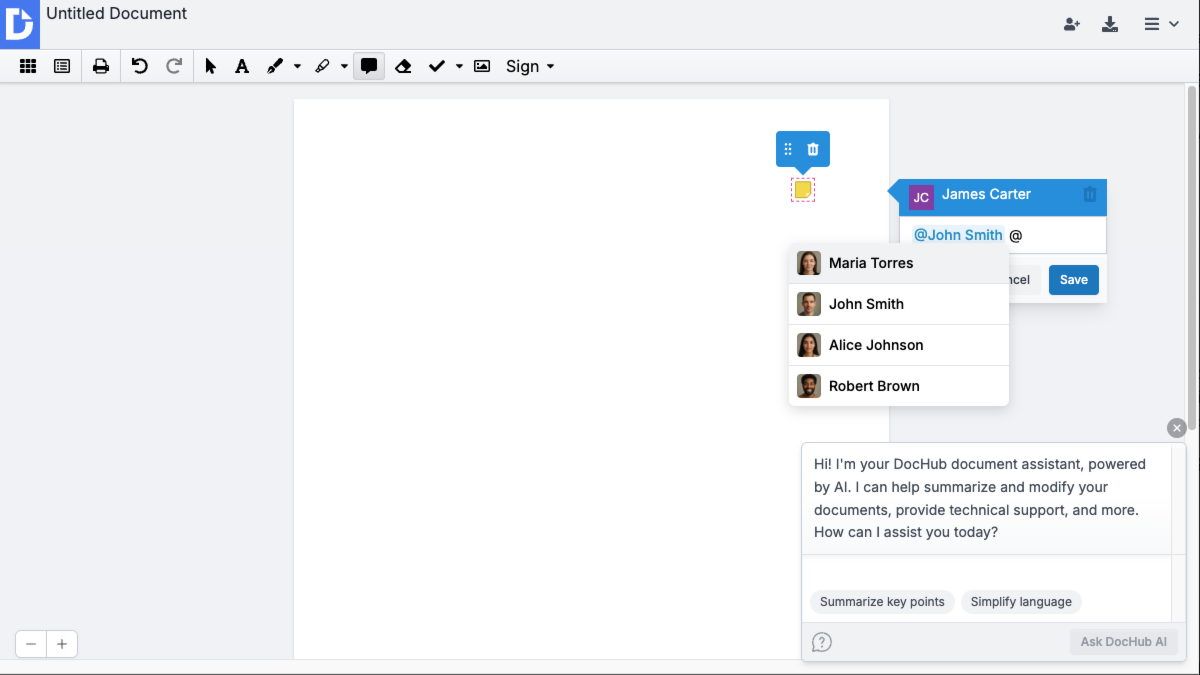The image size is (1200, 675).
Task: Save the comment
Action: (x=1073, y=280)
